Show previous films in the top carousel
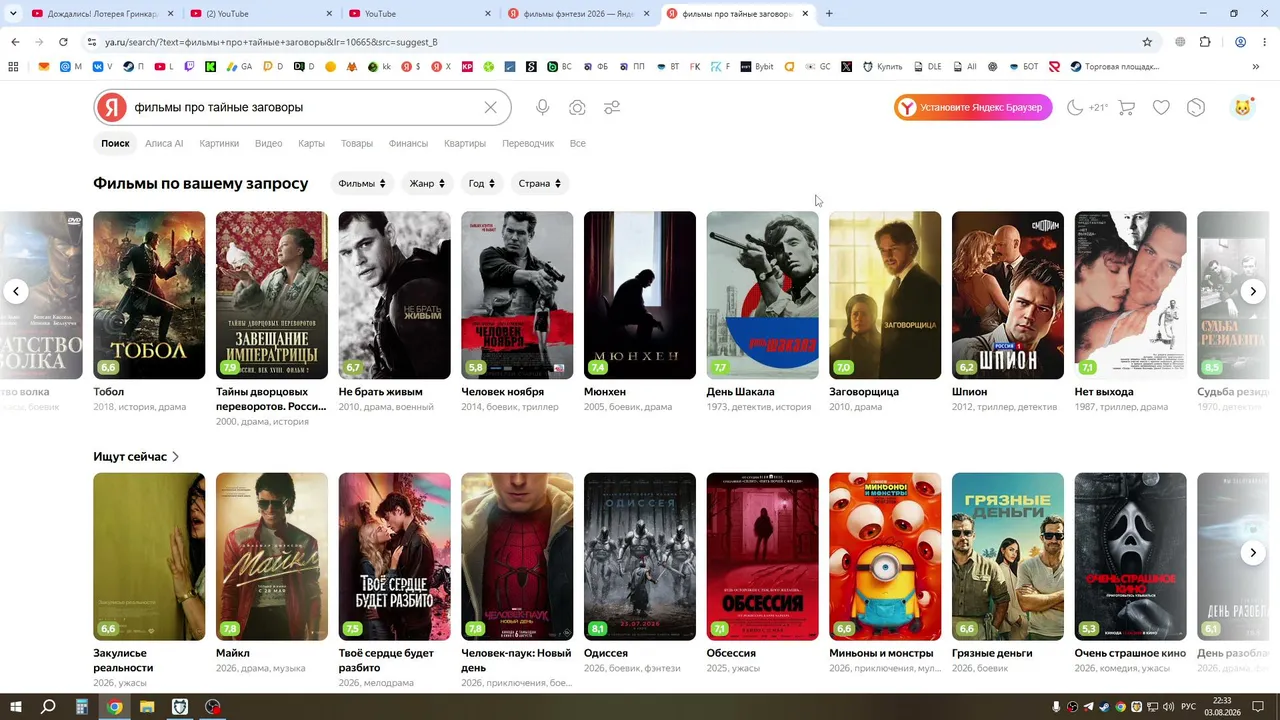 pyautogui.click(x=15, y=291)
